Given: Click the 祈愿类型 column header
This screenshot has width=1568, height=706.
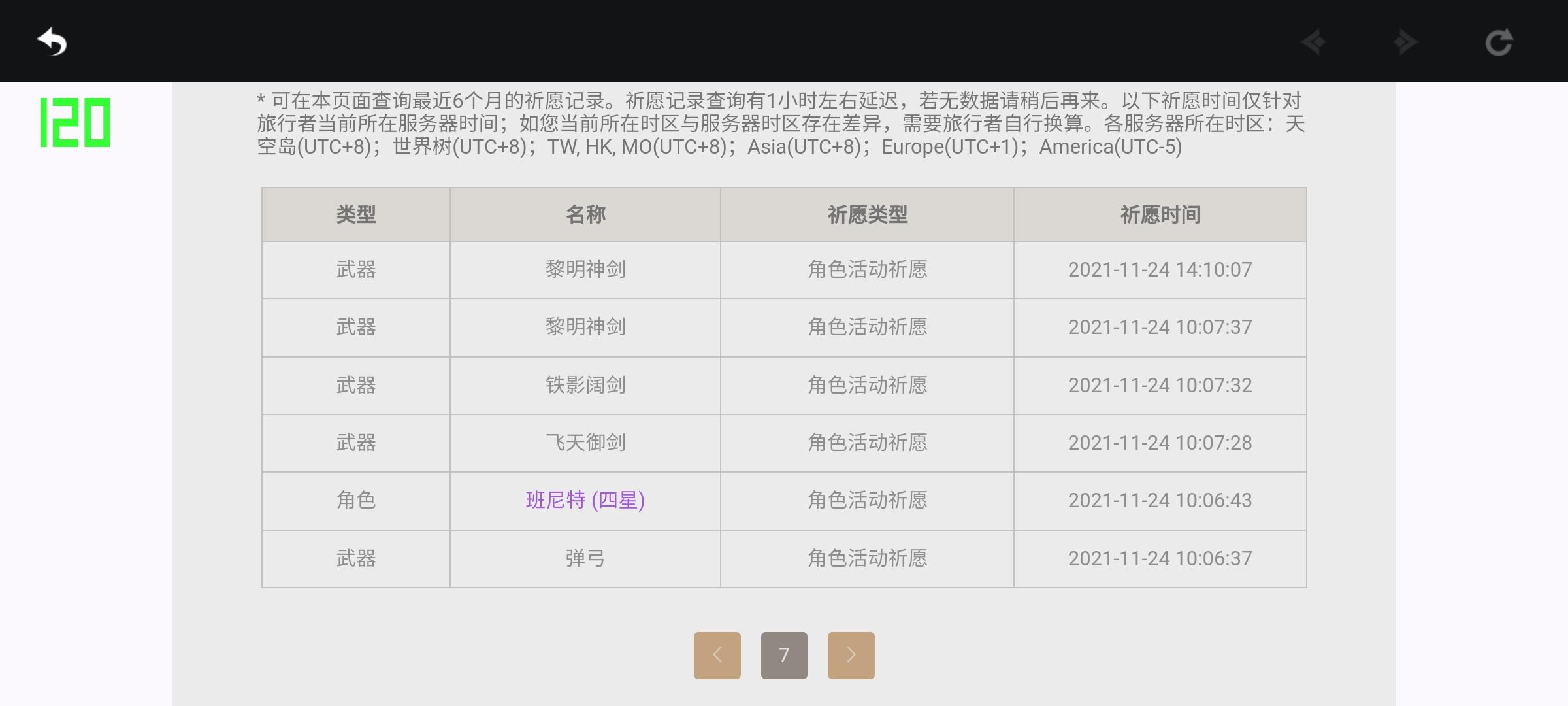Looking at the screenshot, I should point(867,214).
